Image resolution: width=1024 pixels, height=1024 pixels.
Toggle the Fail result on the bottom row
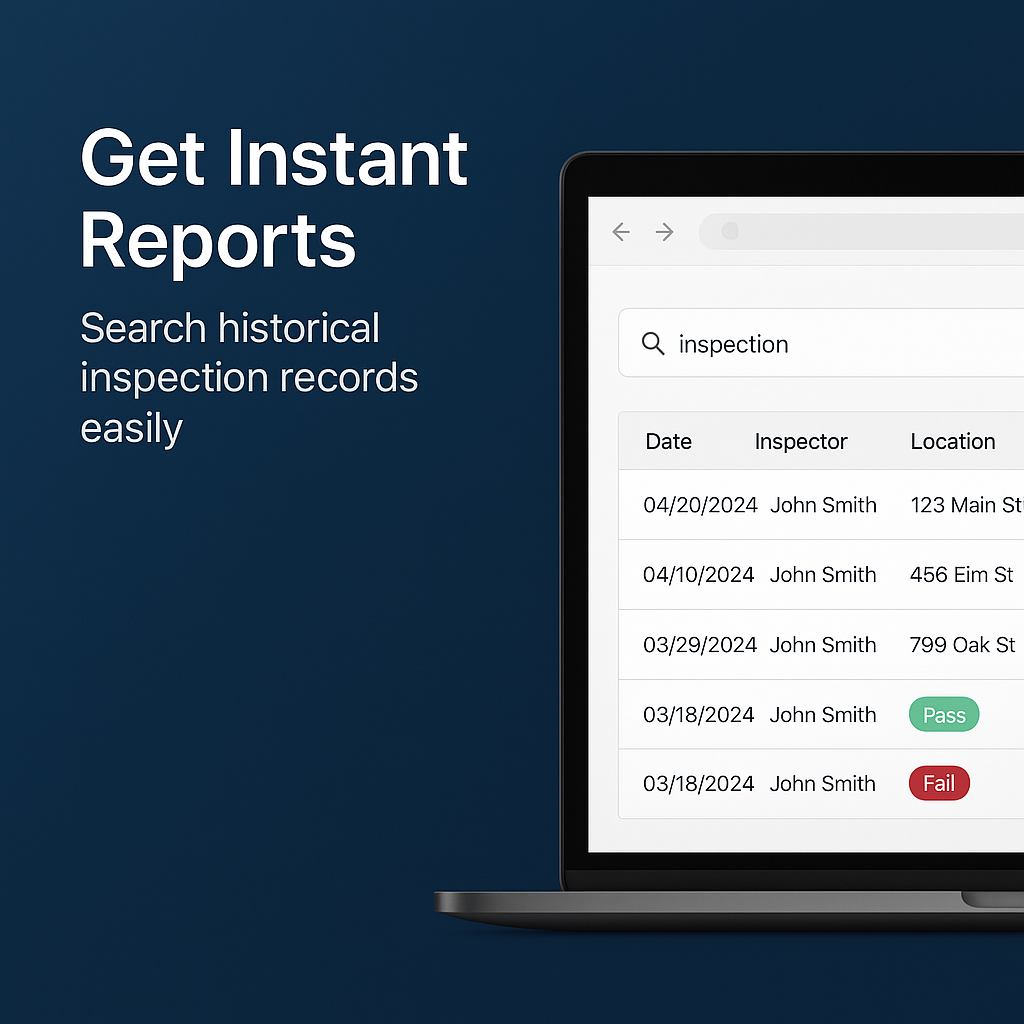938,783
